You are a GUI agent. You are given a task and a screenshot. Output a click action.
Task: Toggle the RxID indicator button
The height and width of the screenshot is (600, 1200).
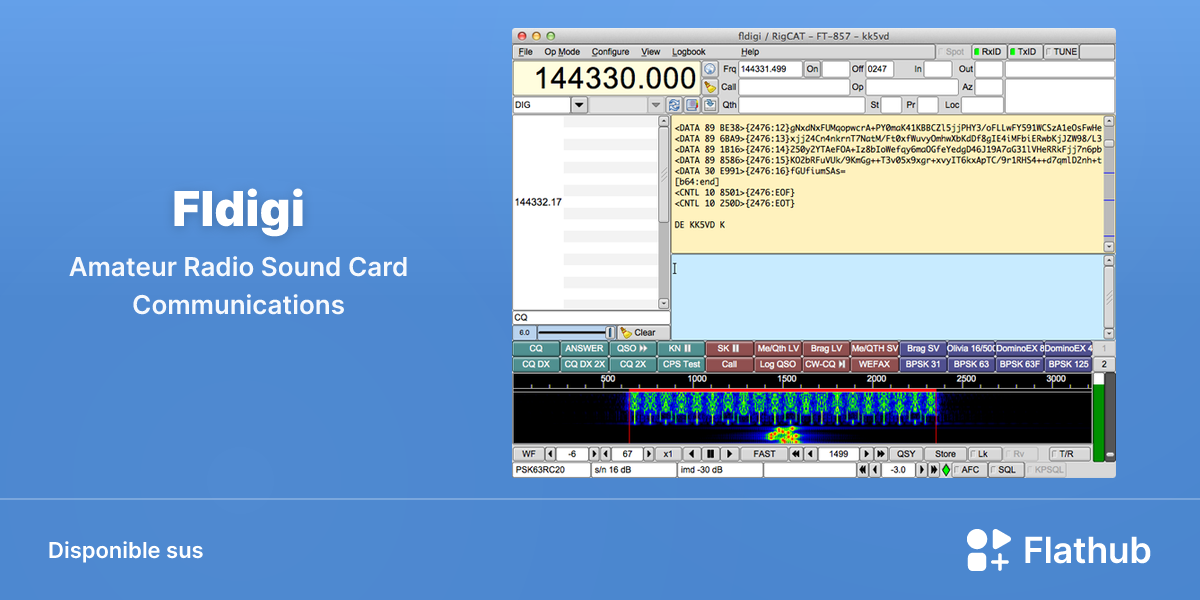point(989,51)
